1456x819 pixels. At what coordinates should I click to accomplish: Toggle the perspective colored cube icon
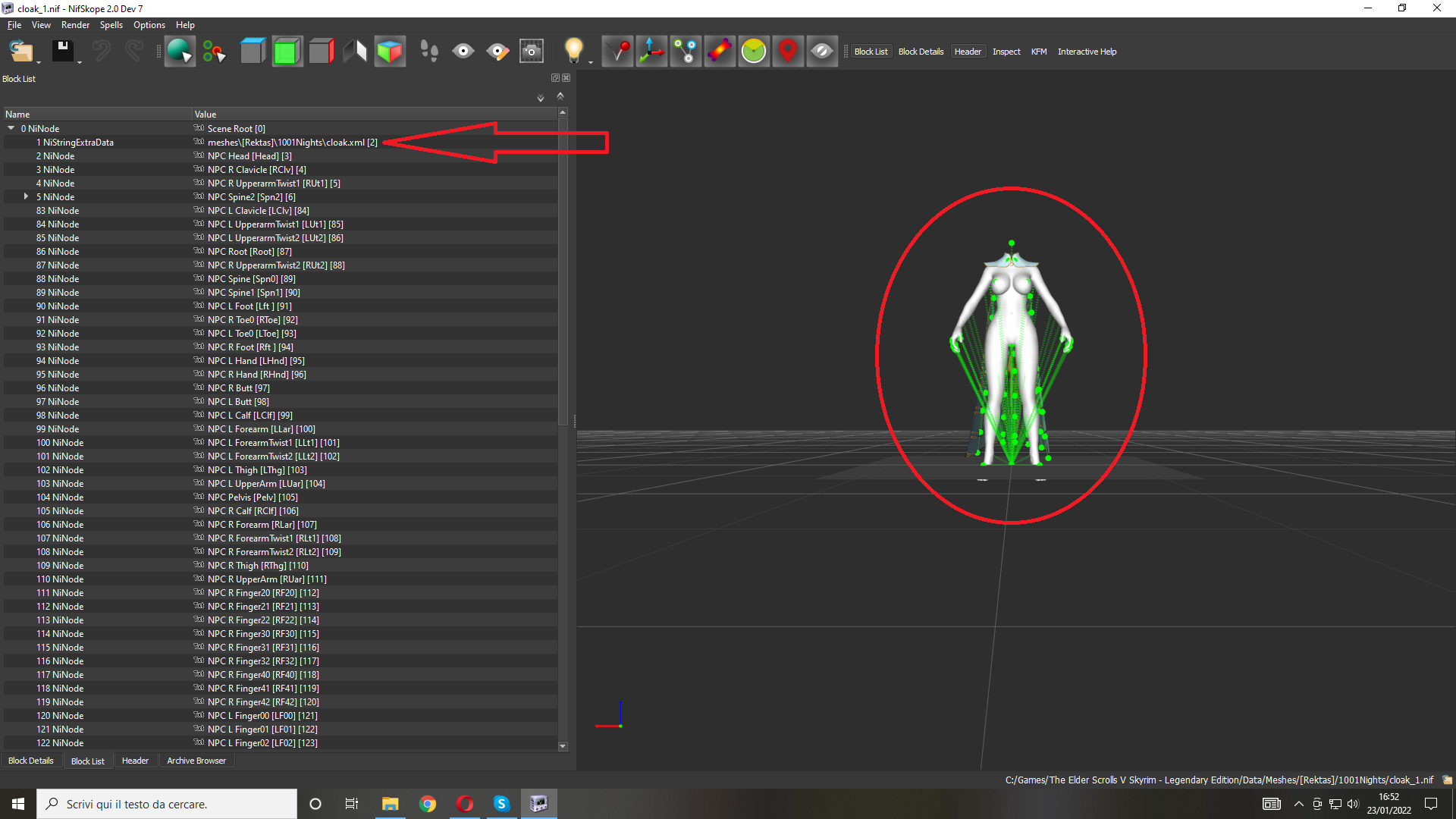pyautogui.click(x=390, y=52)
